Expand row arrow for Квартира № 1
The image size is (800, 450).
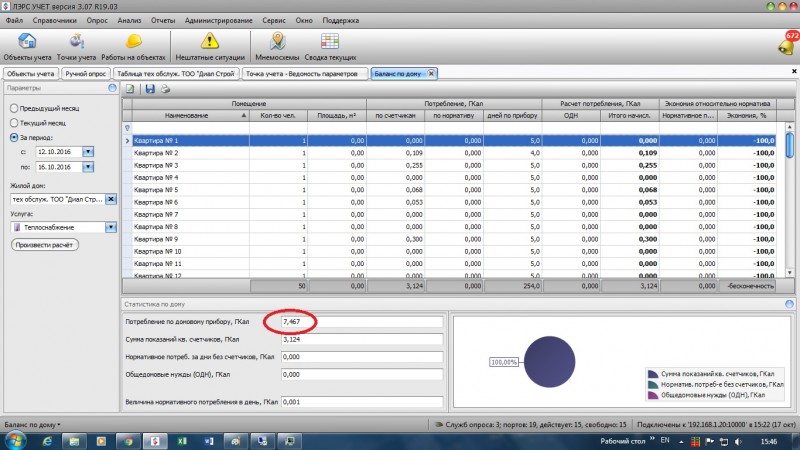(127, 140)
